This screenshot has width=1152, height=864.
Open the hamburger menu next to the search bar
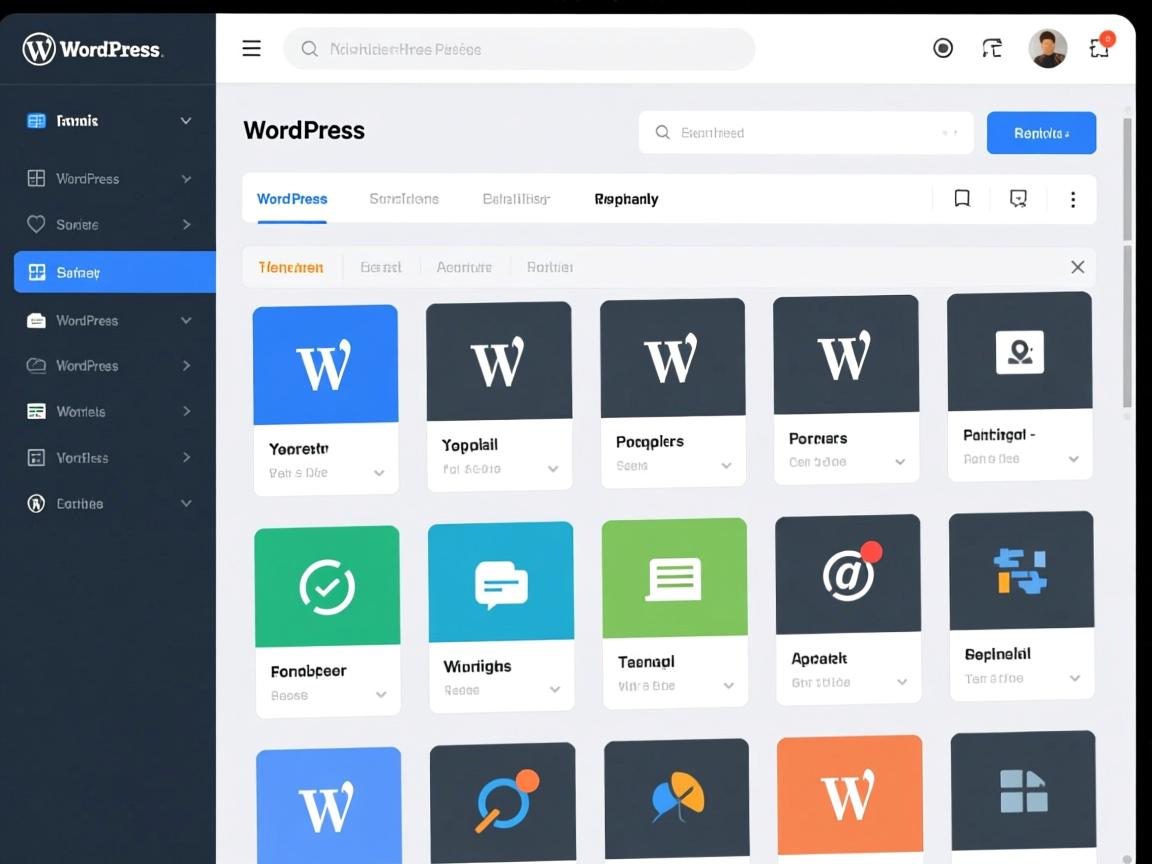pos(251,48)
